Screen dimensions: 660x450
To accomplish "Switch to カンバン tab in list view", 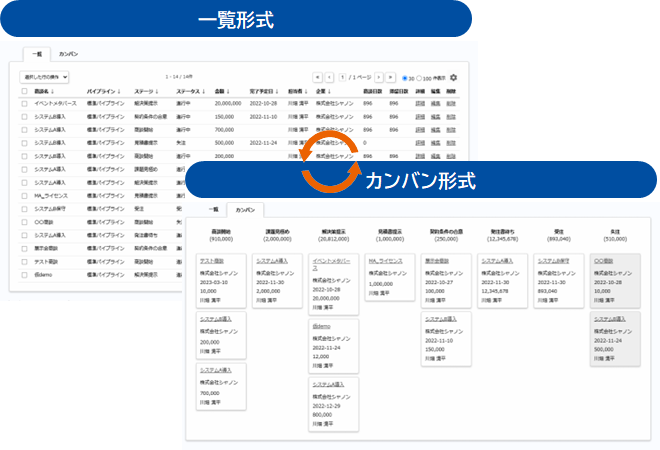I will (68, 54).
